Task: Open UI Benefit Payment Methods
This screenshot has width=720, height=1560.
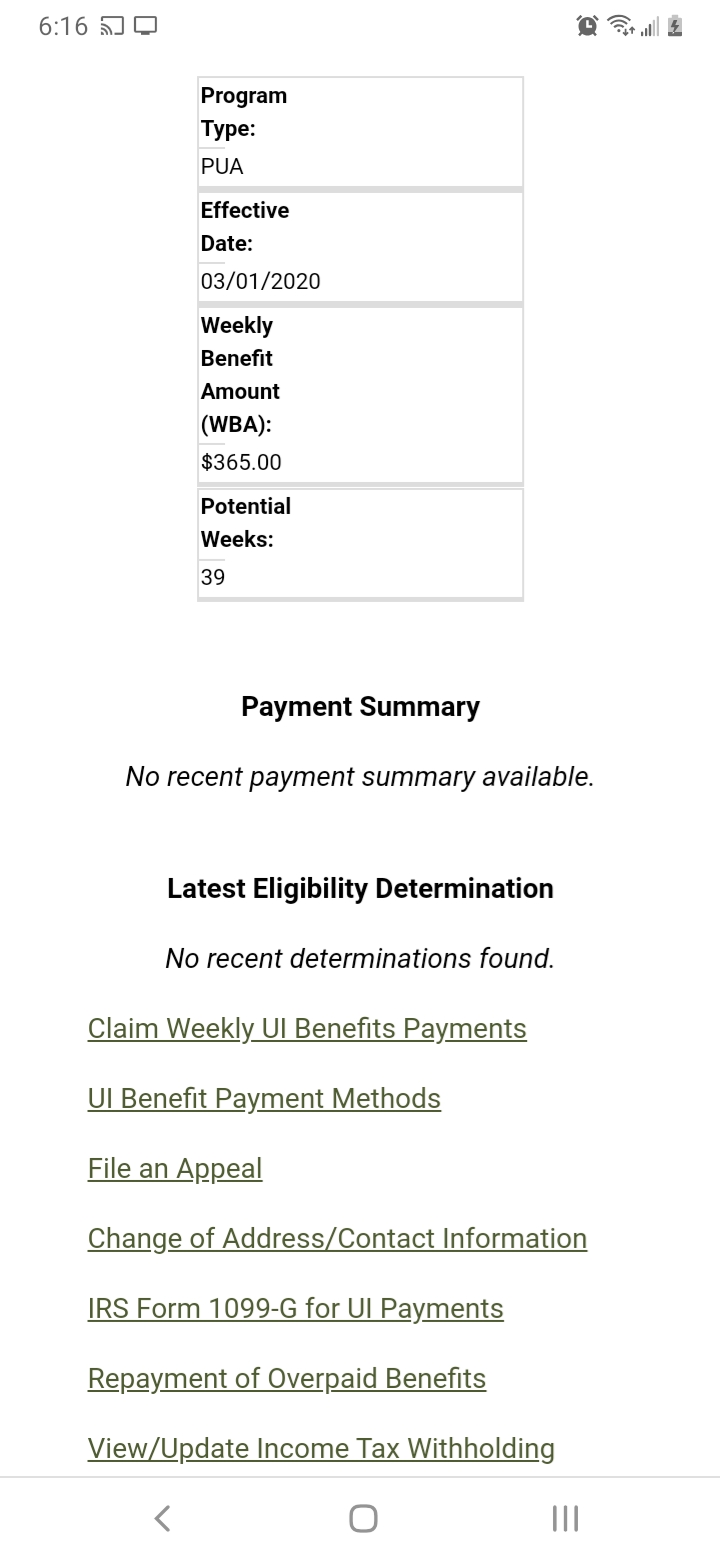Action: pyautogui.click(x=264, y=1098)
